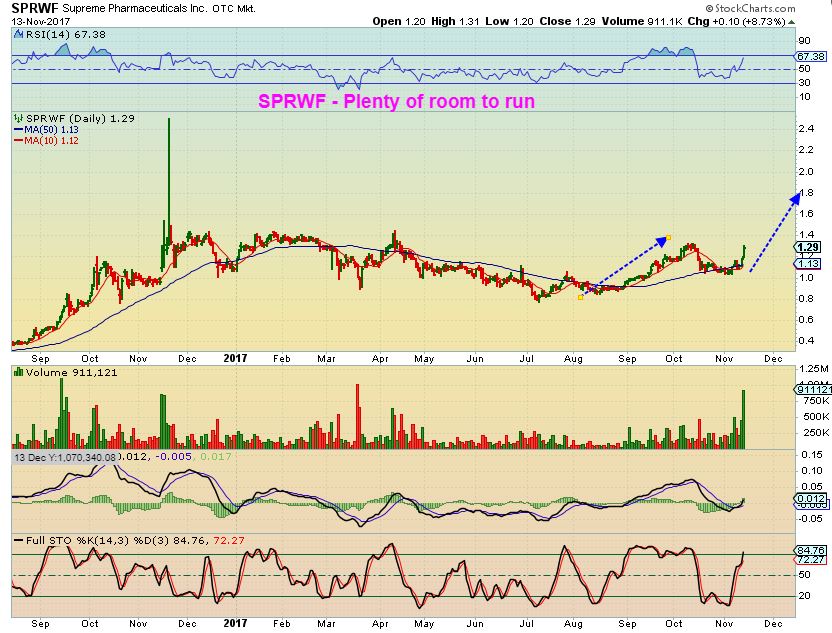Click the boxed 72.27 stochastic %D marker
The height and width of the screenshot is (633, 832).
(x=811, y=559)
